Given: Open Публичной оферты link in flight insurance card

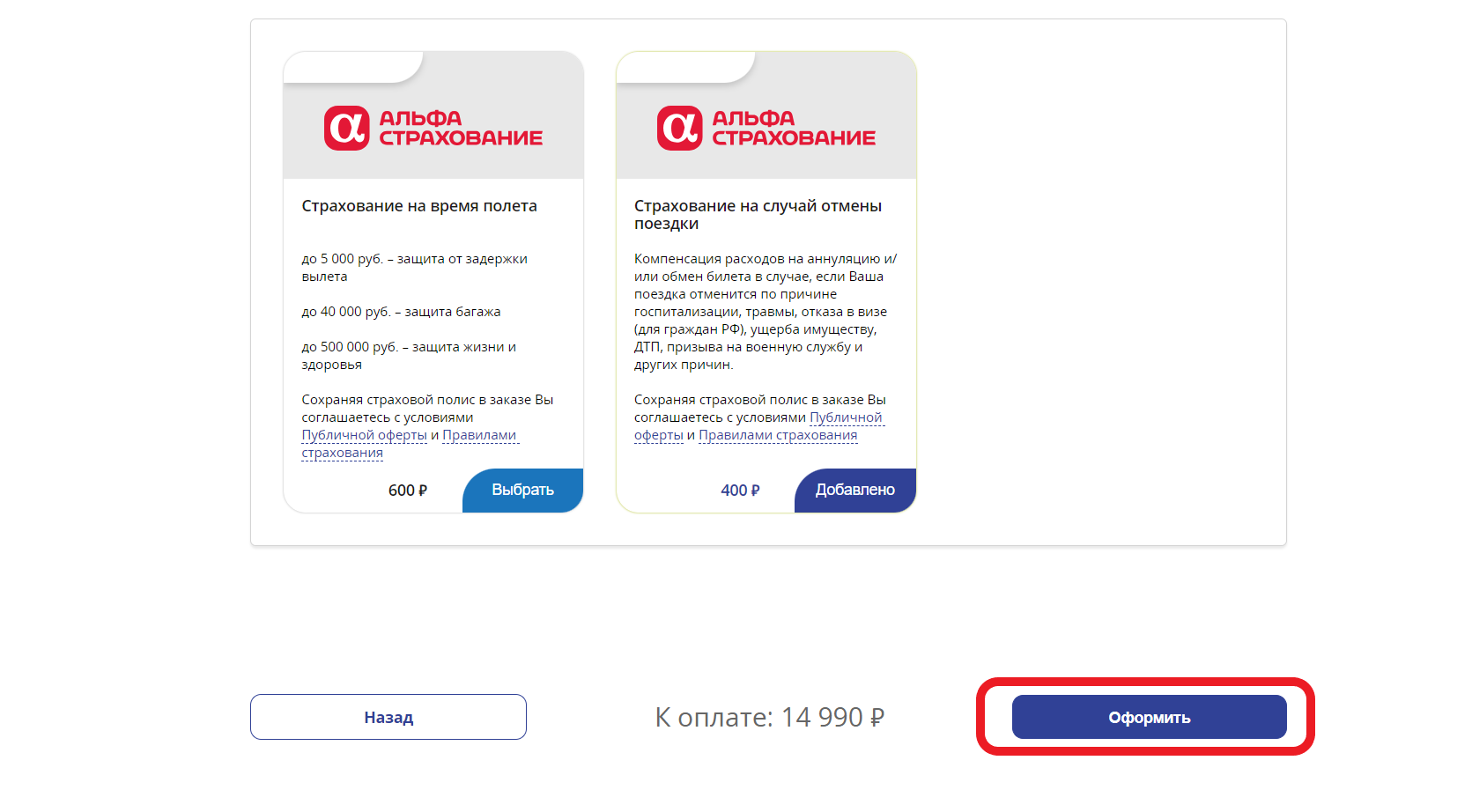Looking at the screenshot, I should [x=364, y=435].
